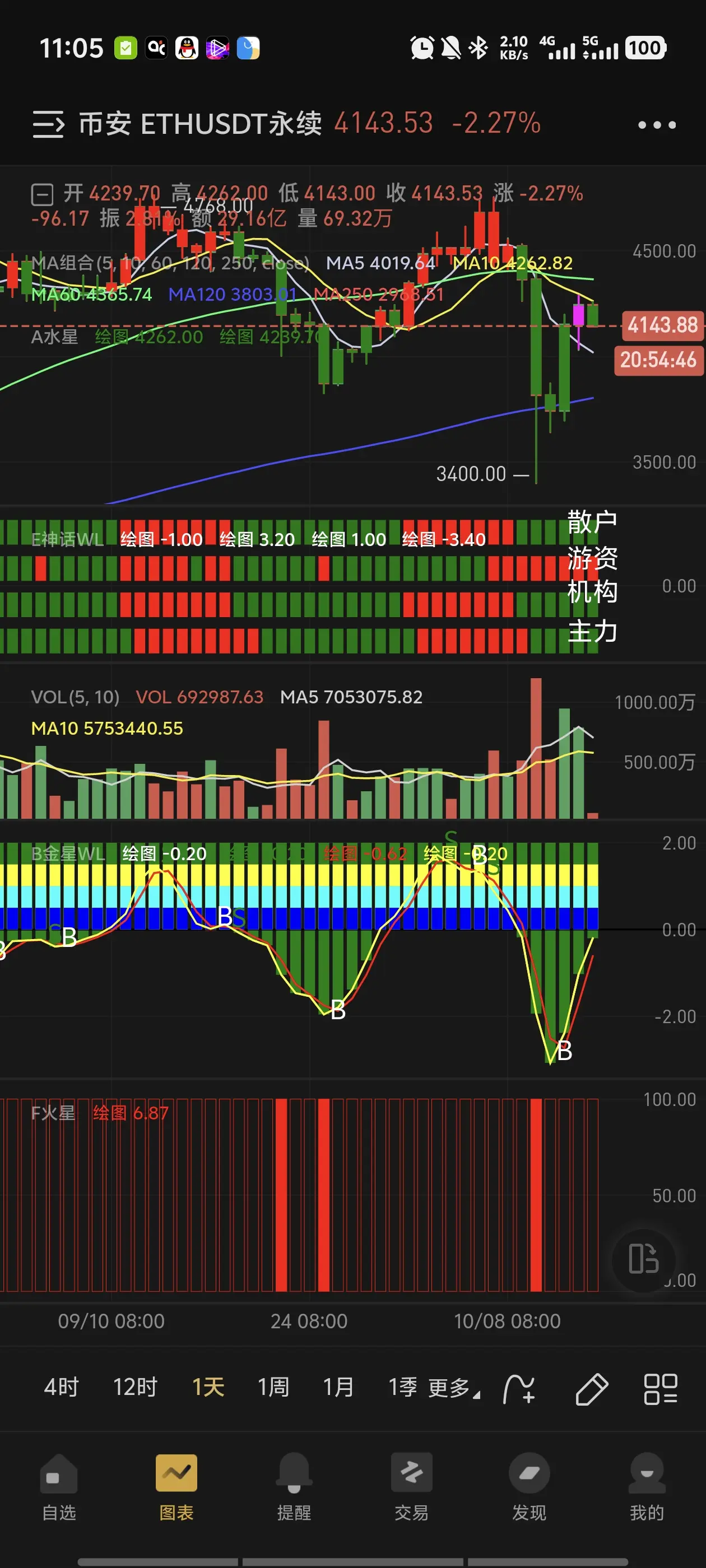Select the 12时 timeframe
The height and width of the screenshot is (1568, 706).
[x=135, y=1387]
